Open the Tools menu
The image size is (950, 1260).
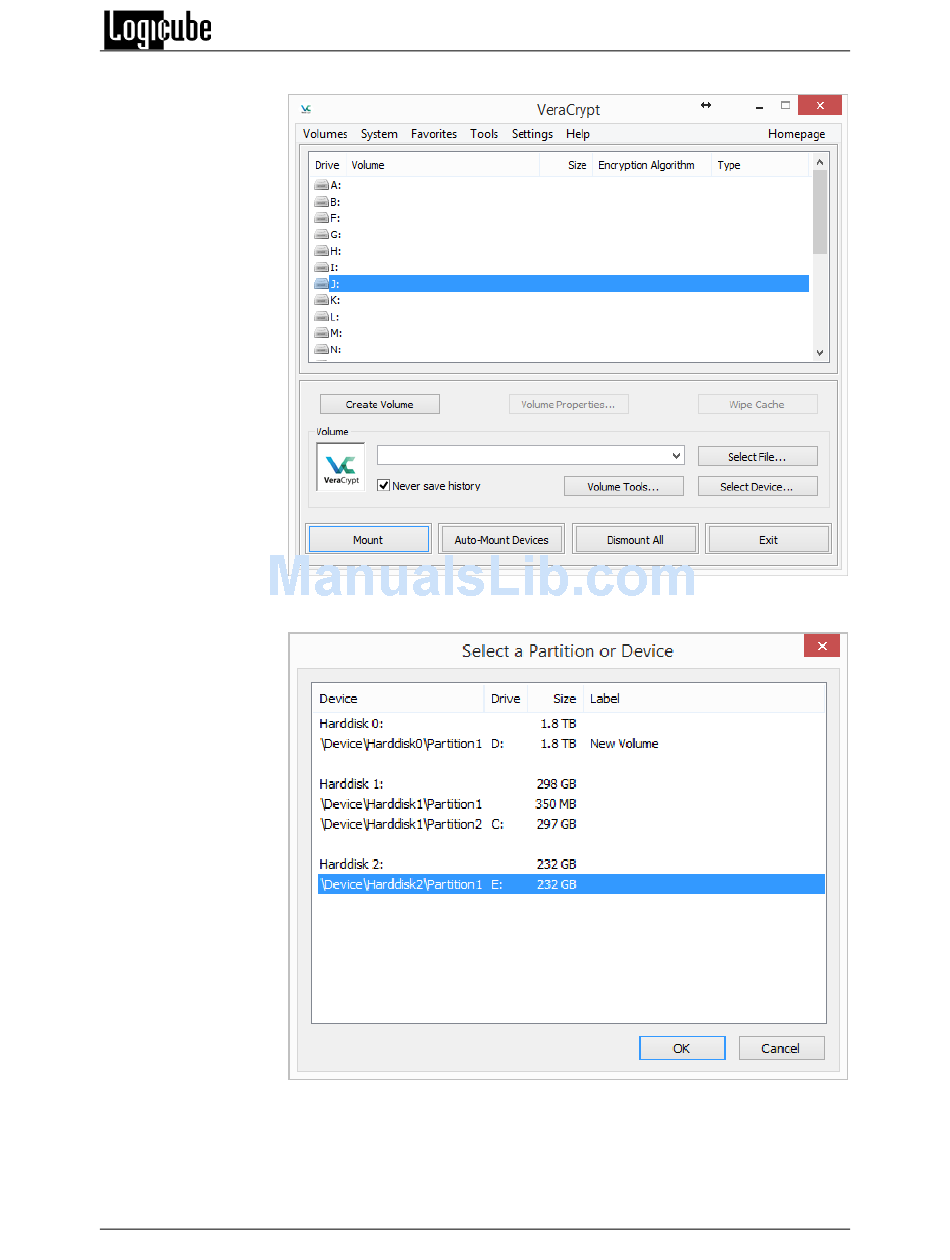(484, 134)
